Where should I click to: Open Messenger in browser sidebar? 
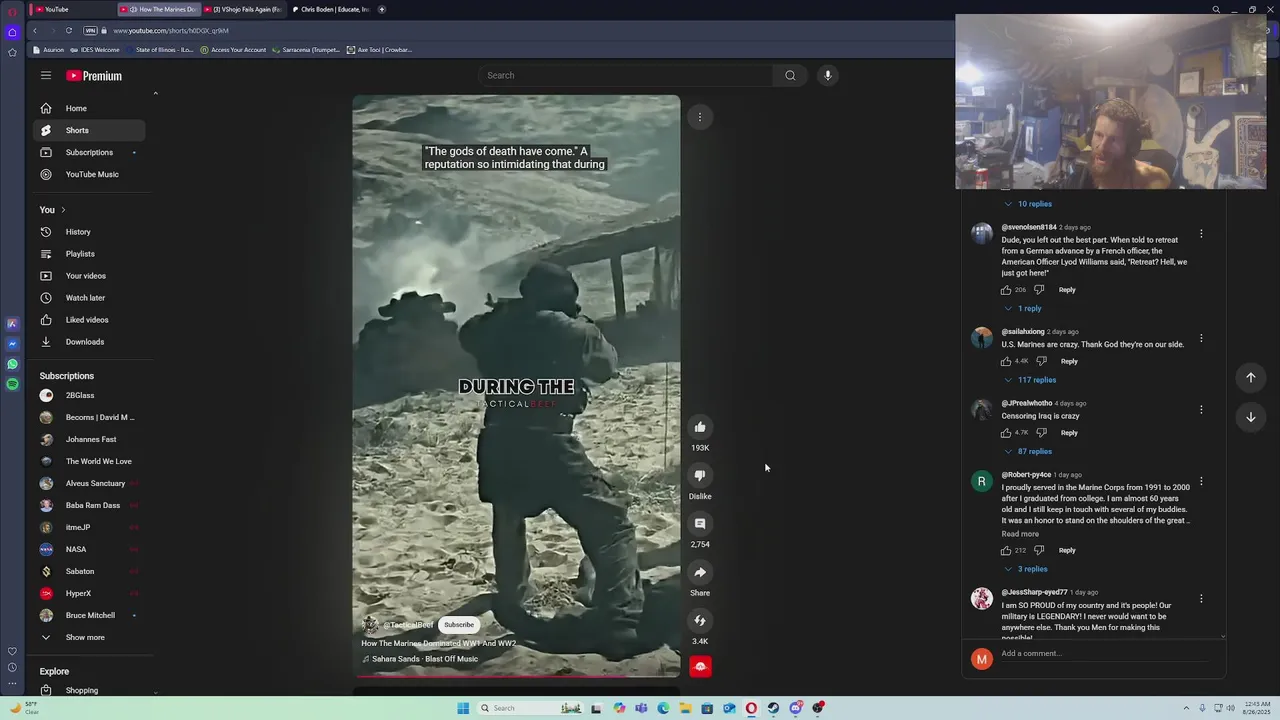12,344
